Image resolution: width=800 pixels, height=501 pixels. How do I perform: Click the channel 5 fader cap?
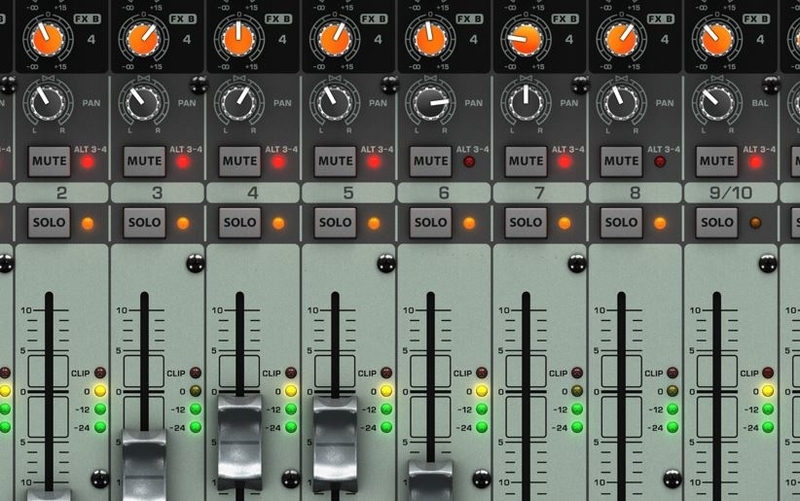click(335, 444)
